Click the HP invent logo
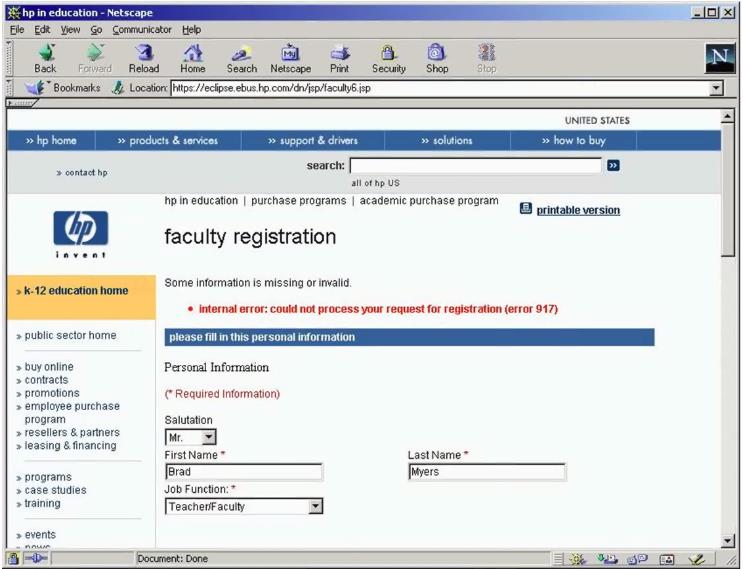The height and width of the screenshot is (569, 743). coord(81,234)
